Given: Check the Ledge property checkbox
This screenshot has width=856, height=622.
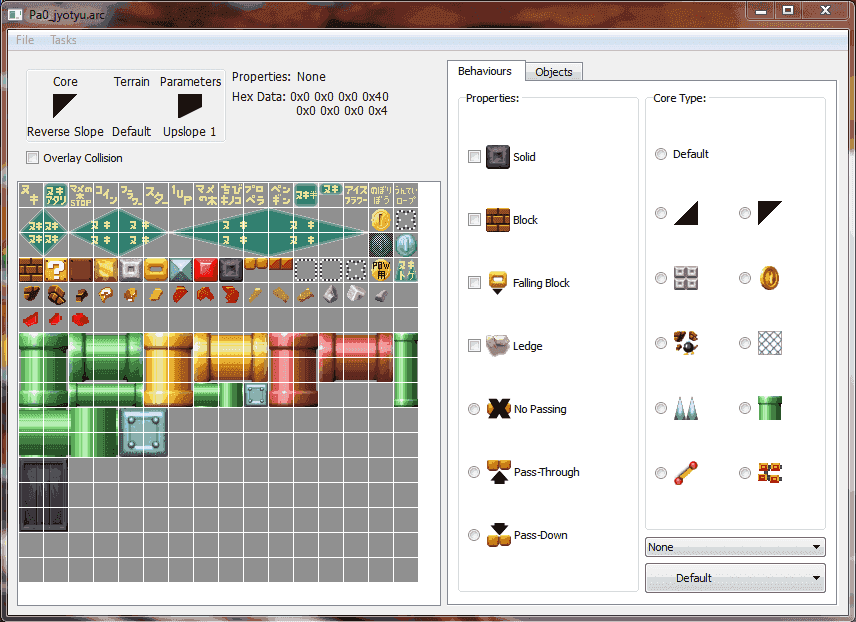Looking at the screenshot, I should pos(474,345).
